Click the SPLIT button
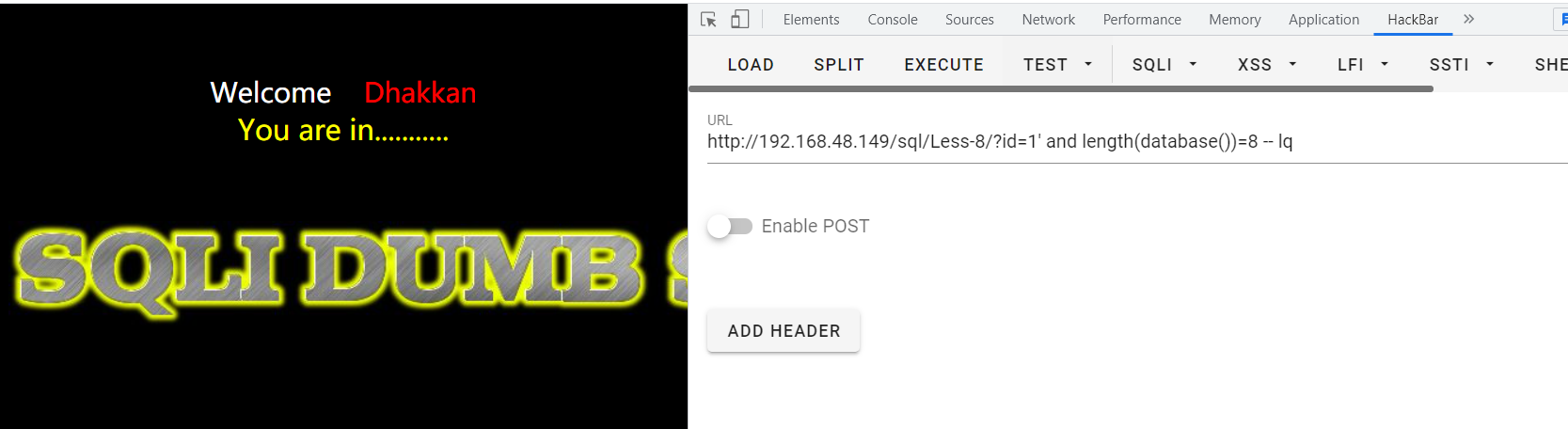The width and height of the screenshot is (1568, 429). (x=839, y=65)
